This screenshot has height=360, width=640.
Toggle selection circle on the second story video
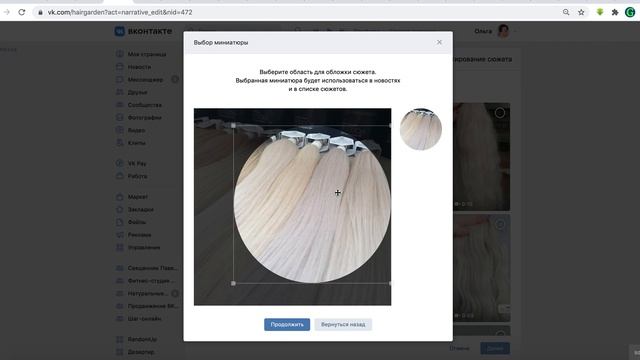coord(500,224)
